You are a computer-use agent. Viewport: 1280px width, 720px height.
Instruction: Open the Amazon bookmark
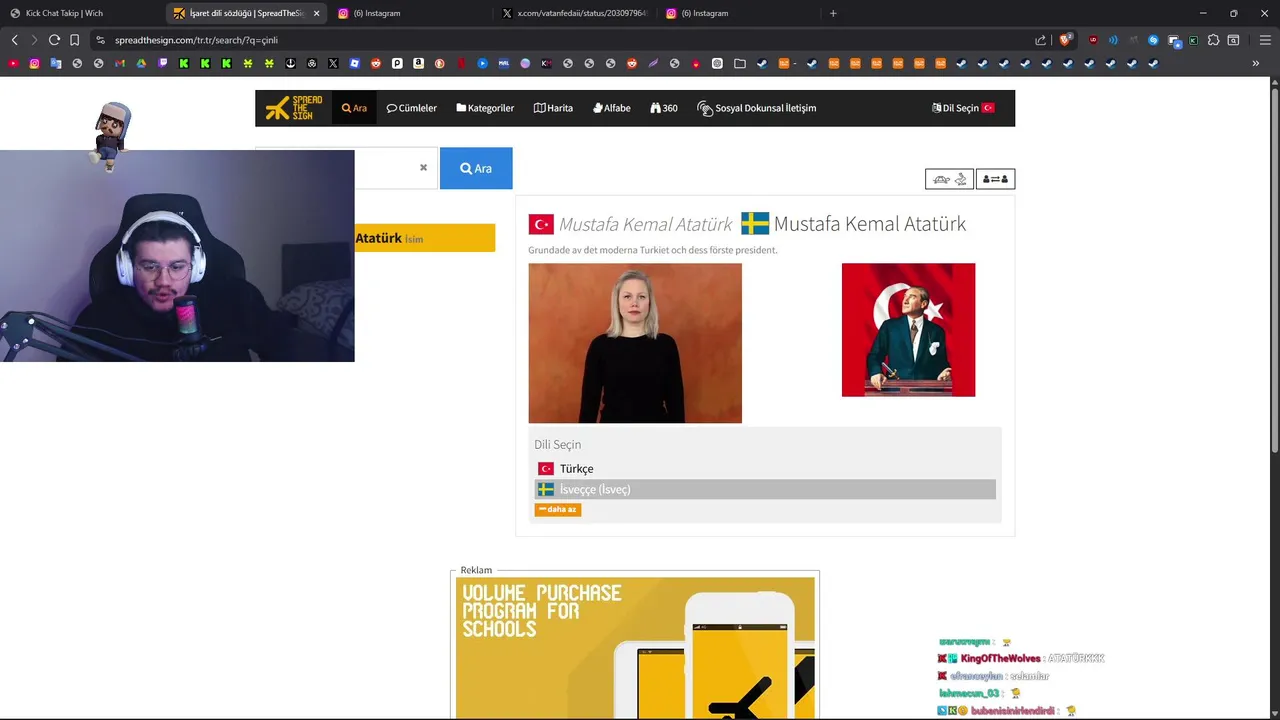click(418, 63)
